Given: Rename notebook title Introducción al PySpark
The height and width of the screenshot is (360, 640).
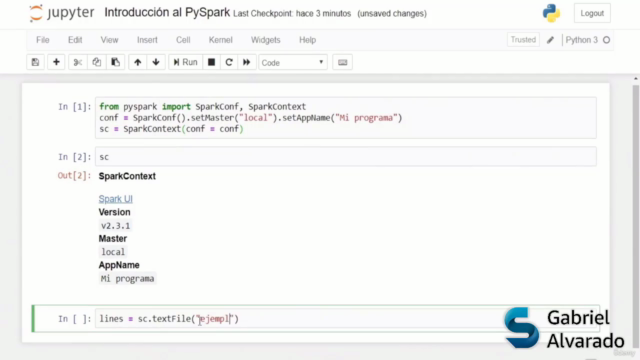Looking at the screenshot, I should tap(167, 13).
